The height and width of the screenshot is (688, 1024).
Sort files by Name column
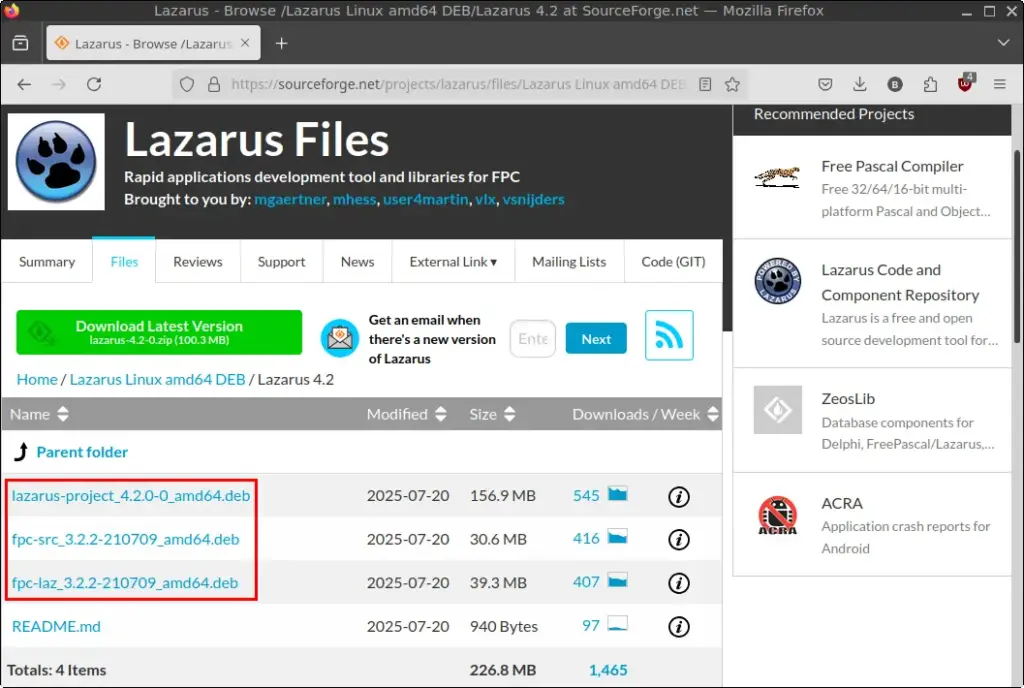(39, 414)
